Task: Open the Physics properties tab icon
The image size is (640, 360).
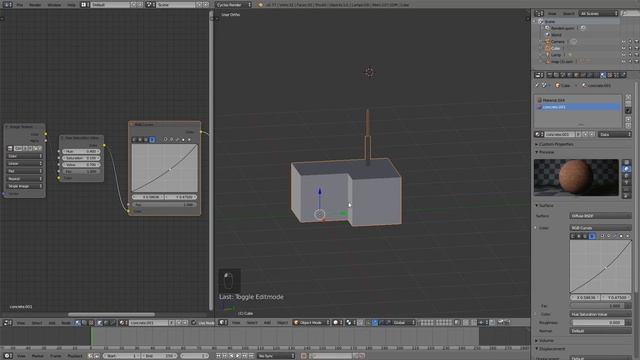Action: point(623,75)
